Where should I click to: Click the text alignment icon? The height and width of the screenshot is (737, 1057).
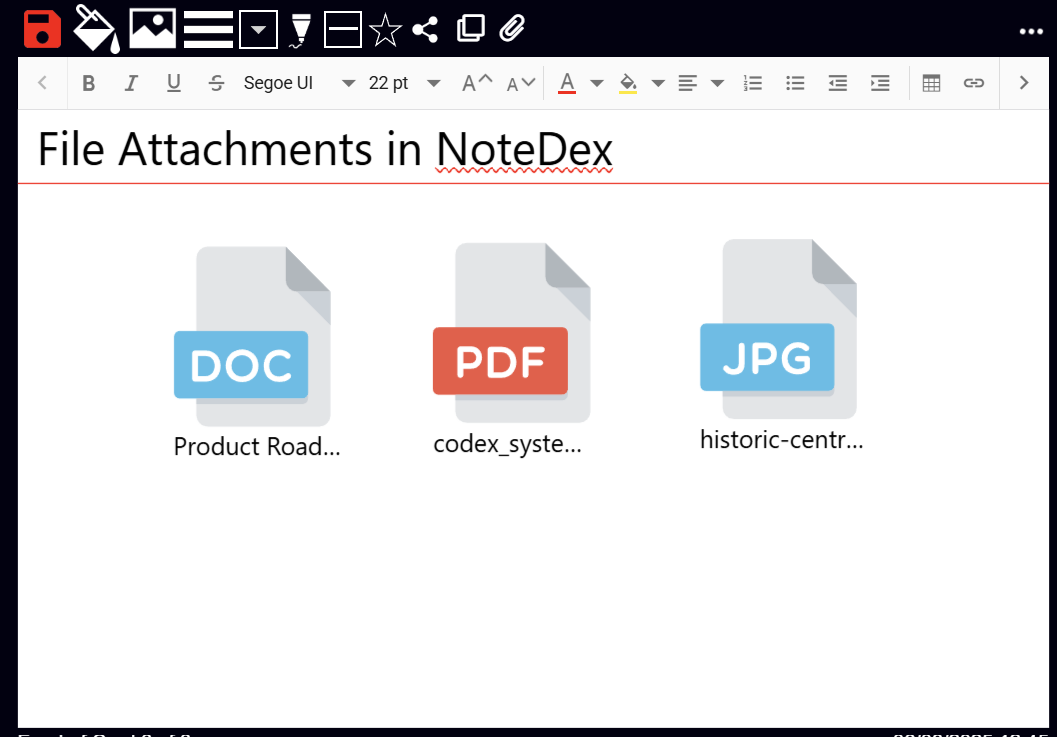click(x=687, y=83)
